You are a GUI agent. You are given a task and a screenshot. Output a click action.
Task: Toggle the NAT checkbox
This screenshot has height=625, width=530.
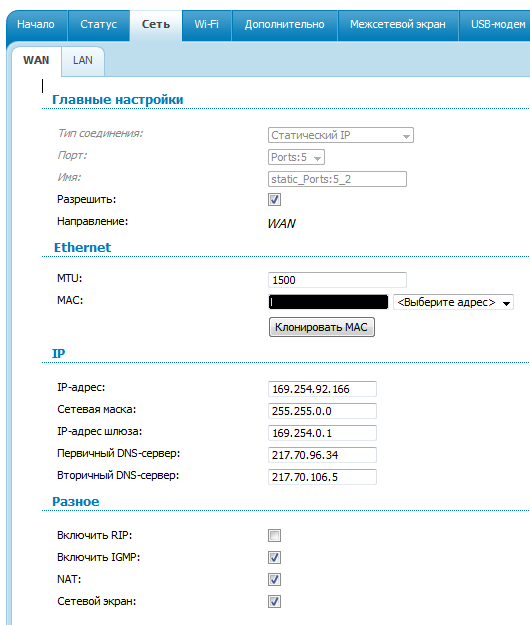coord(275,579)
